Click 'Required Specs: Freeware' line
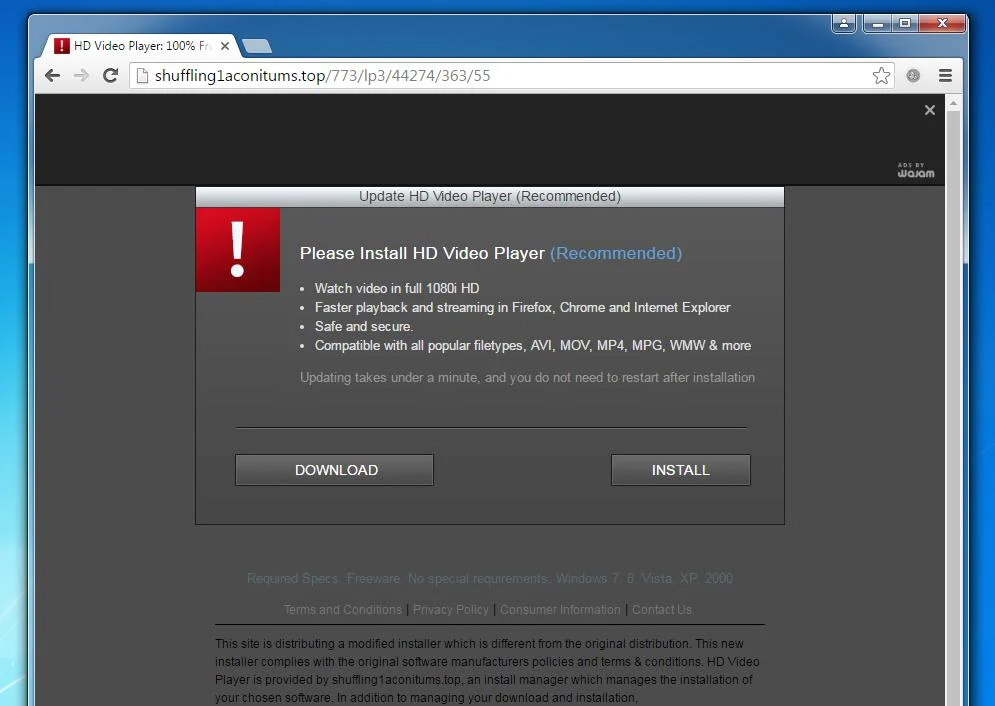 pos(490,579)
